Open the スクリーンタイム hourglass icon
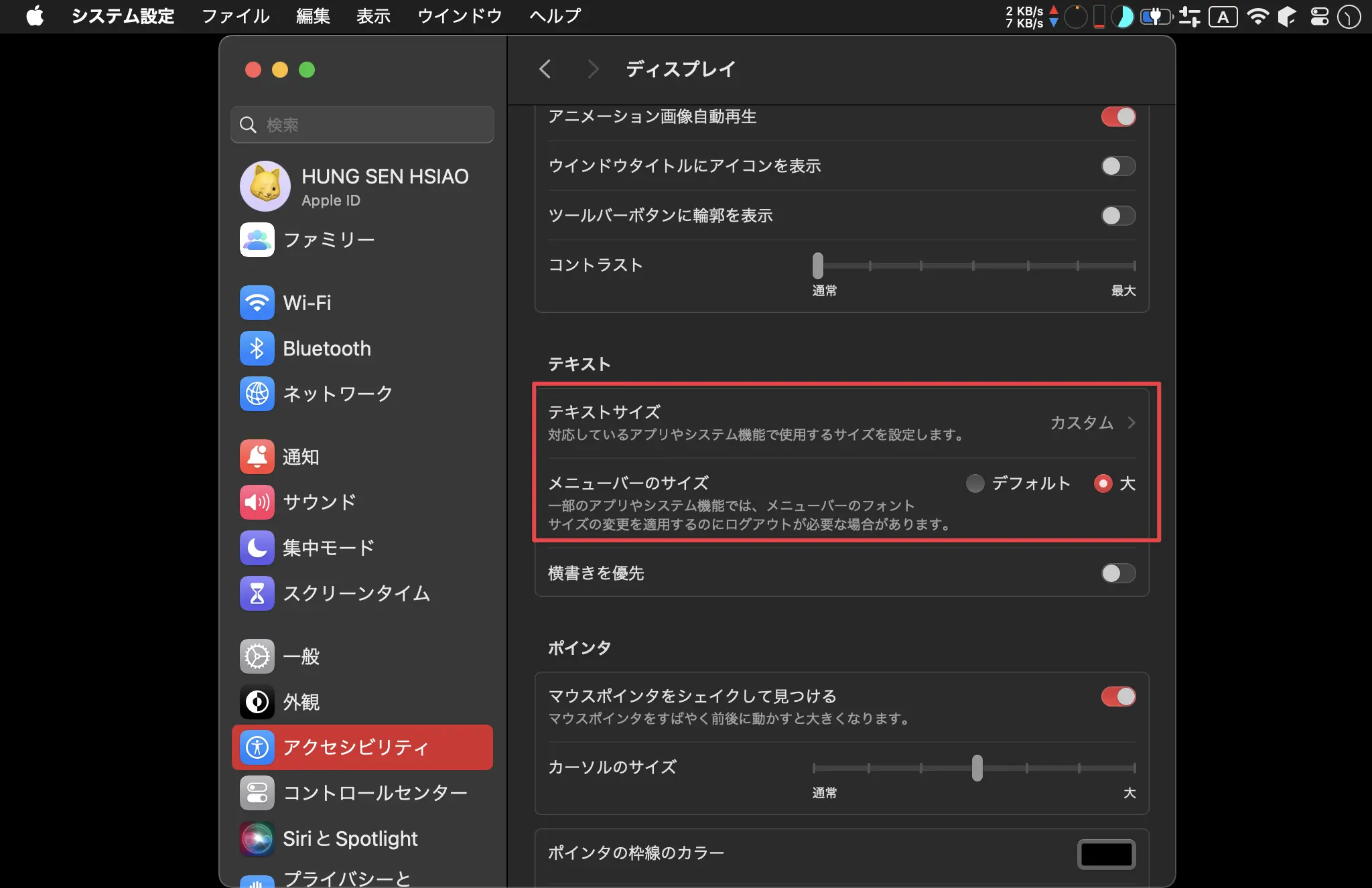This screenshot has height=888, width=1372. click(257, 593)
